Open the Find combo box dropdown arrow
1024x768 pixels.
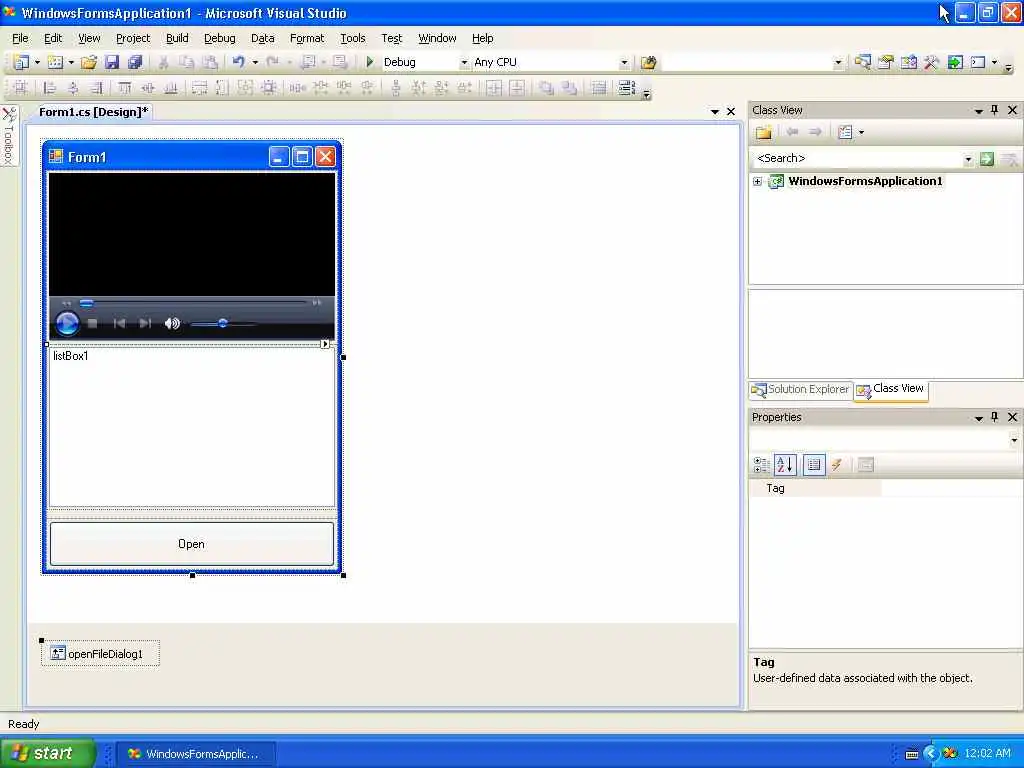coord(838,63)
